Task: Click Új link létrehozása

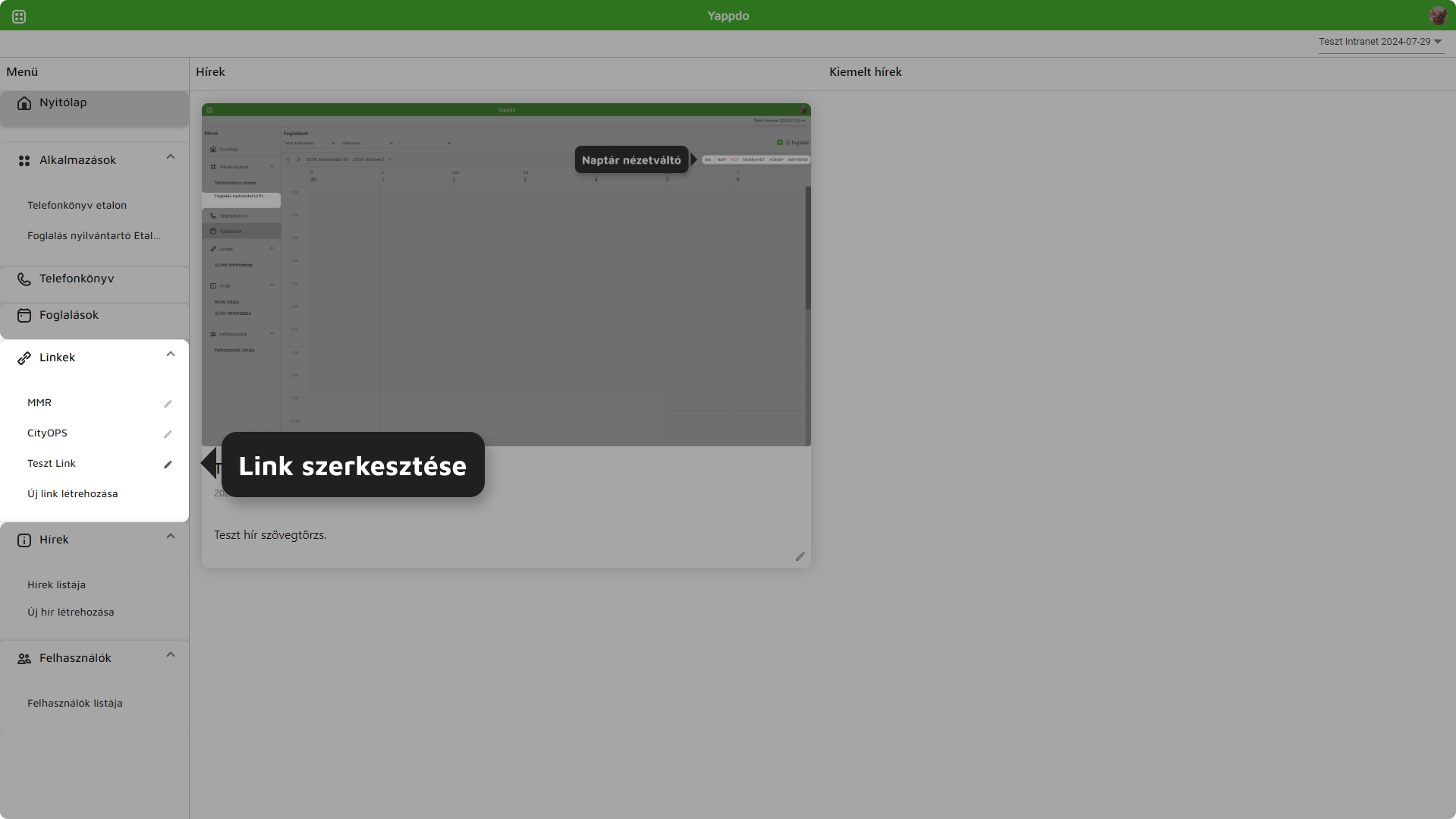Action: [x=73, y=494]
